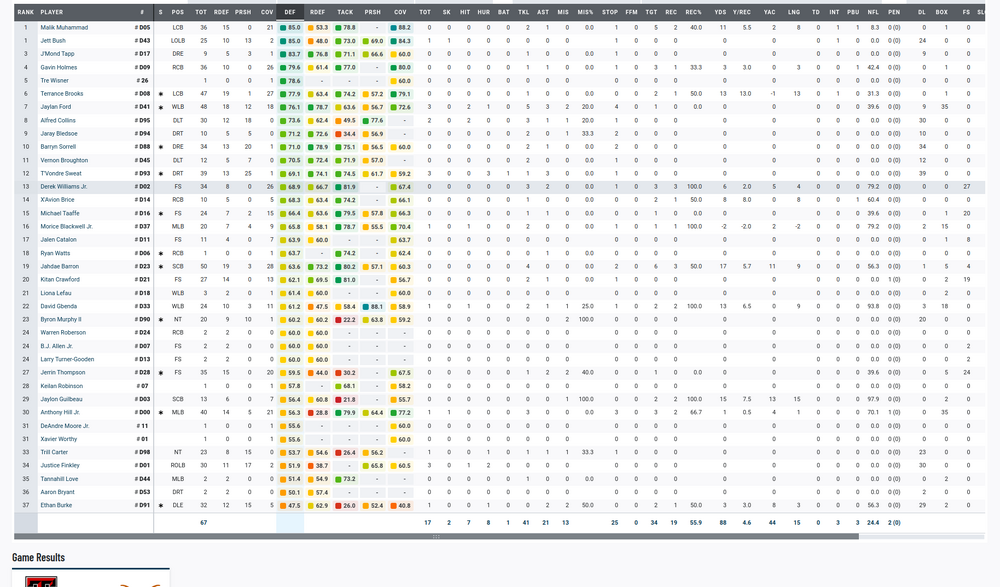This screenshot has width=1000, height=587.
Task: Click the horizontal scrollbar grip below the table
Action: [x=435, y=537]
